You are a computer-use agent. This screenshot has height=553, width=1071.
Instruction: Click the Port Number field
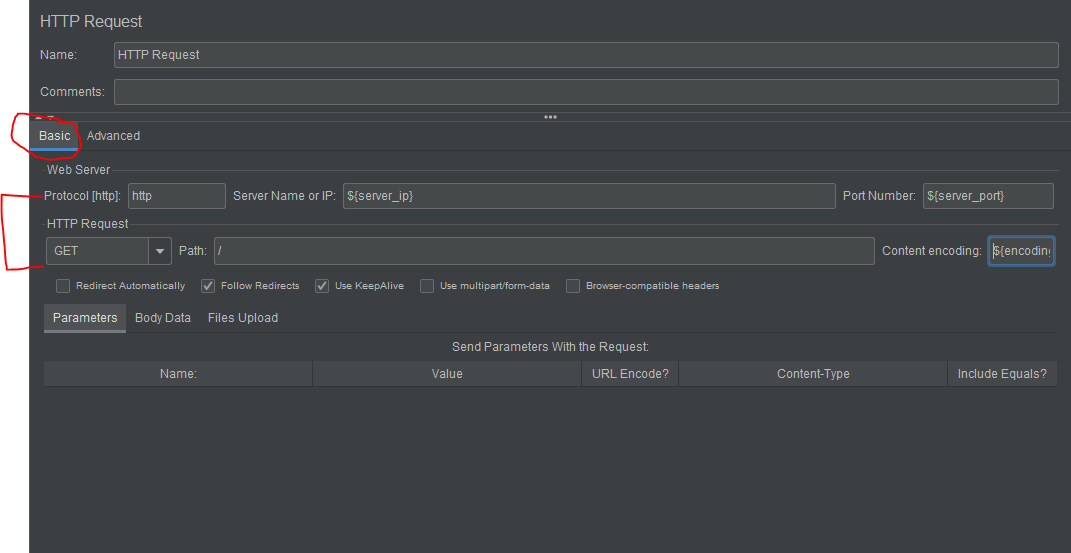[x=988, y=196]
